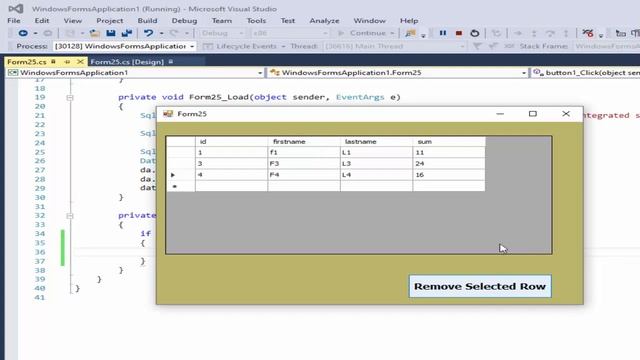Close the Form25.cs tab
The height and width of the screenshot is (360, 640).
click(x=80, y=62)
